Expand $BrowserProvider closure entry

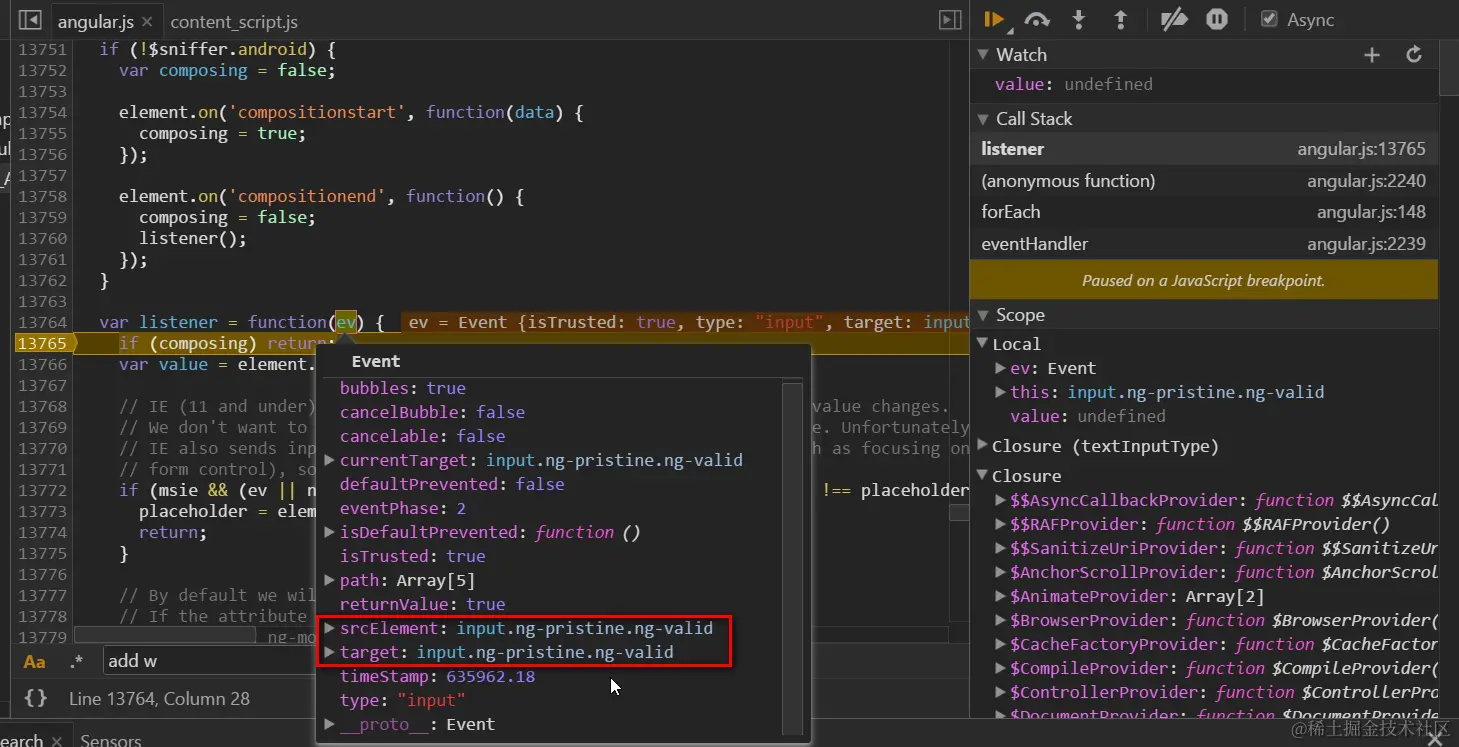[1001, 620]
